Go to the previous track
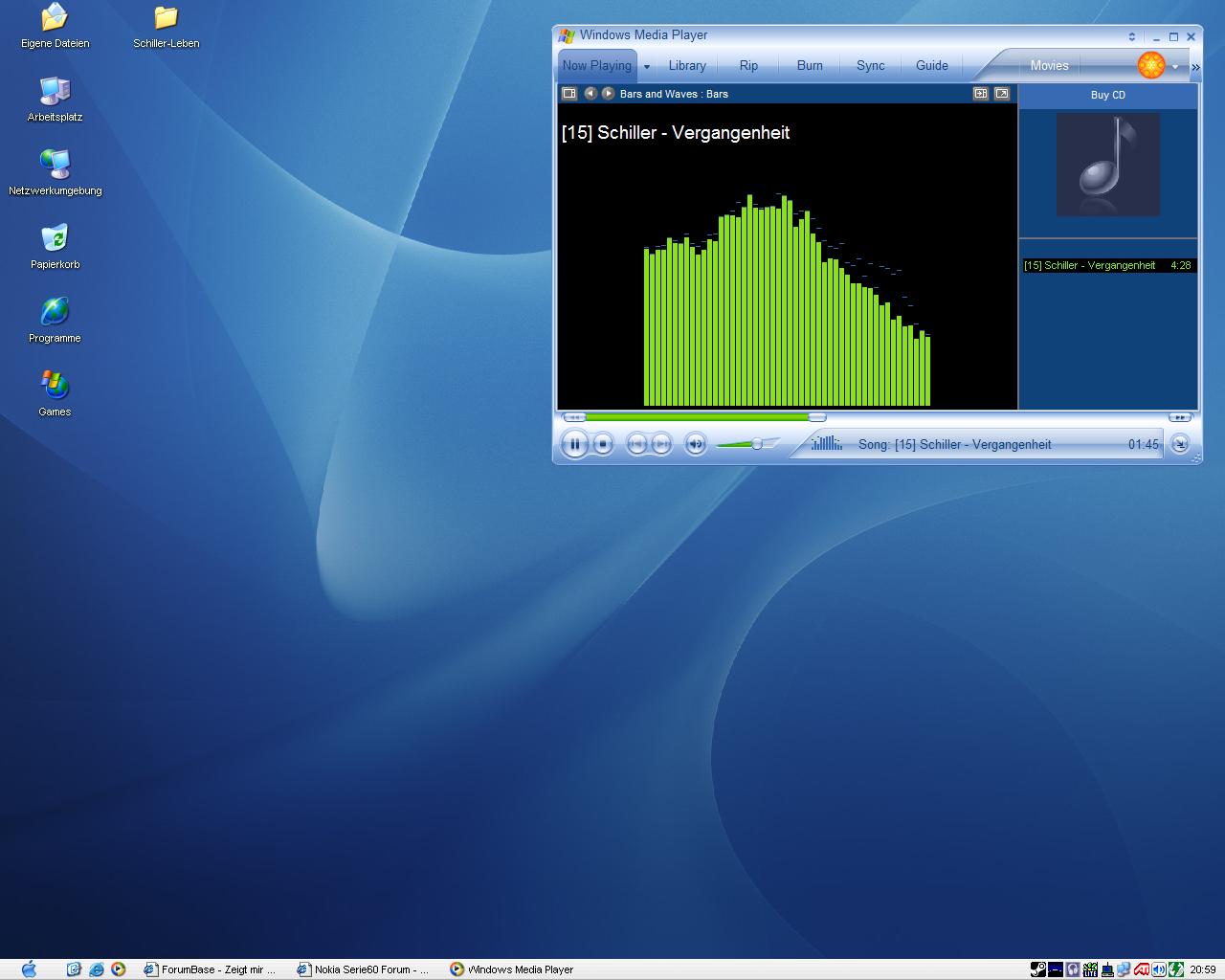Image resolution: width=1225 pixels, height=980 pixels. (x=637, y=444)
